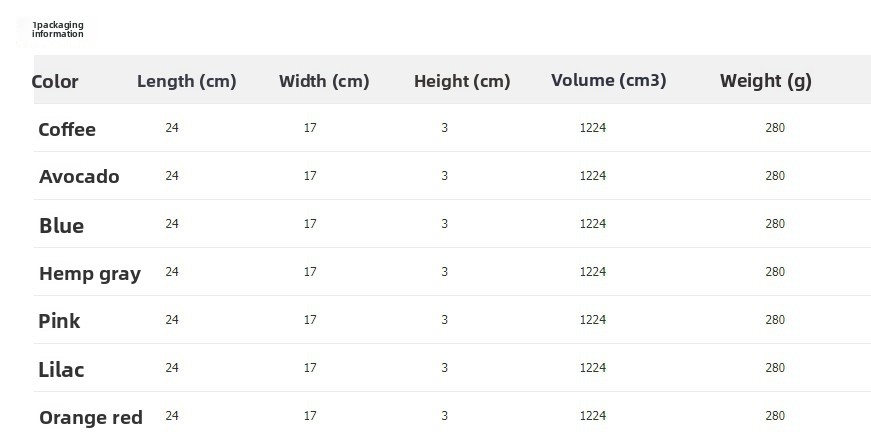Screen dimensions: 871x436
Task: Click the Color column header
Action: 55,82
